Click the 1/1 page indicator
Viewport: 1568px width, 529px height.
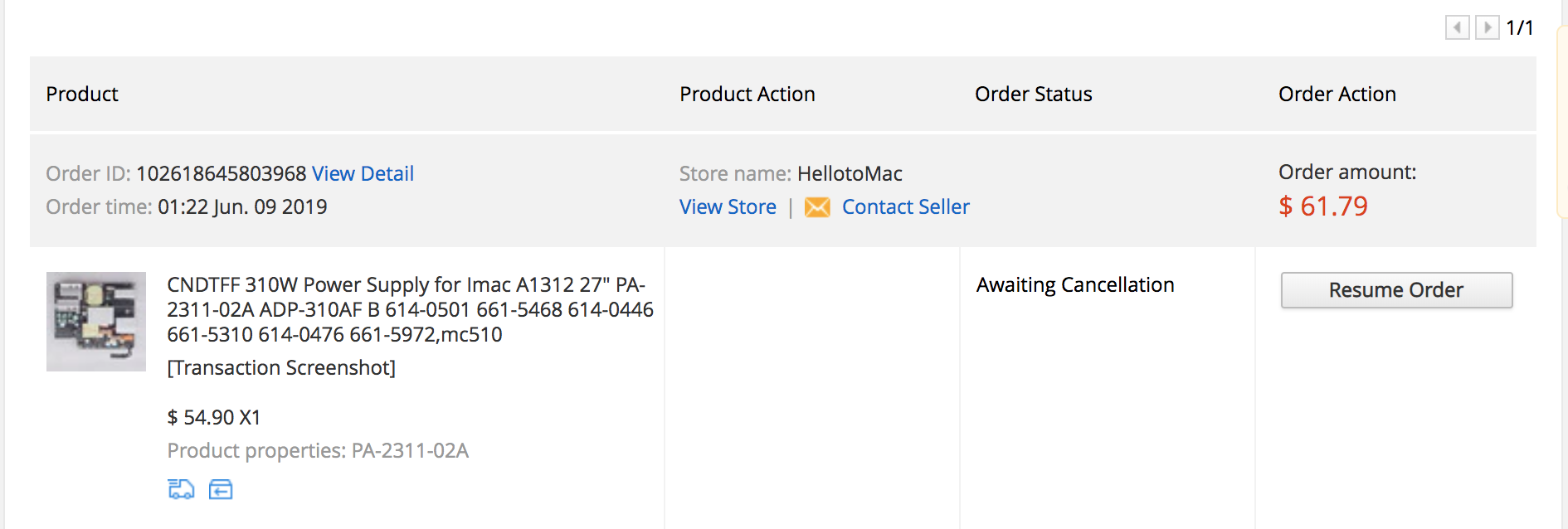pyautogui.click(x=1519, y=28)
